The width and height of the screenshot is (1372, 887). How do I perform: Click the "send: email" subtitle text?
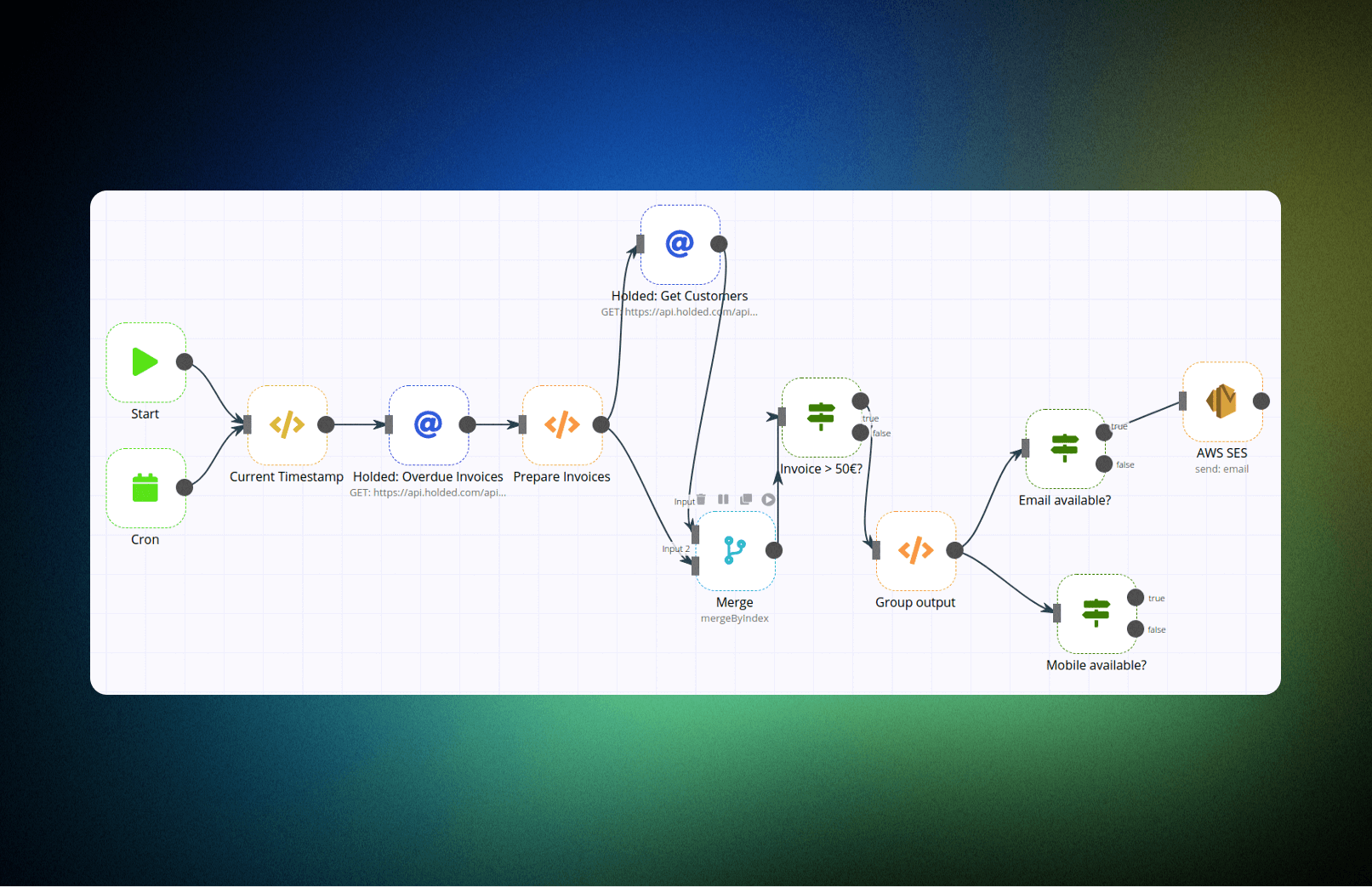point(1222,469)
